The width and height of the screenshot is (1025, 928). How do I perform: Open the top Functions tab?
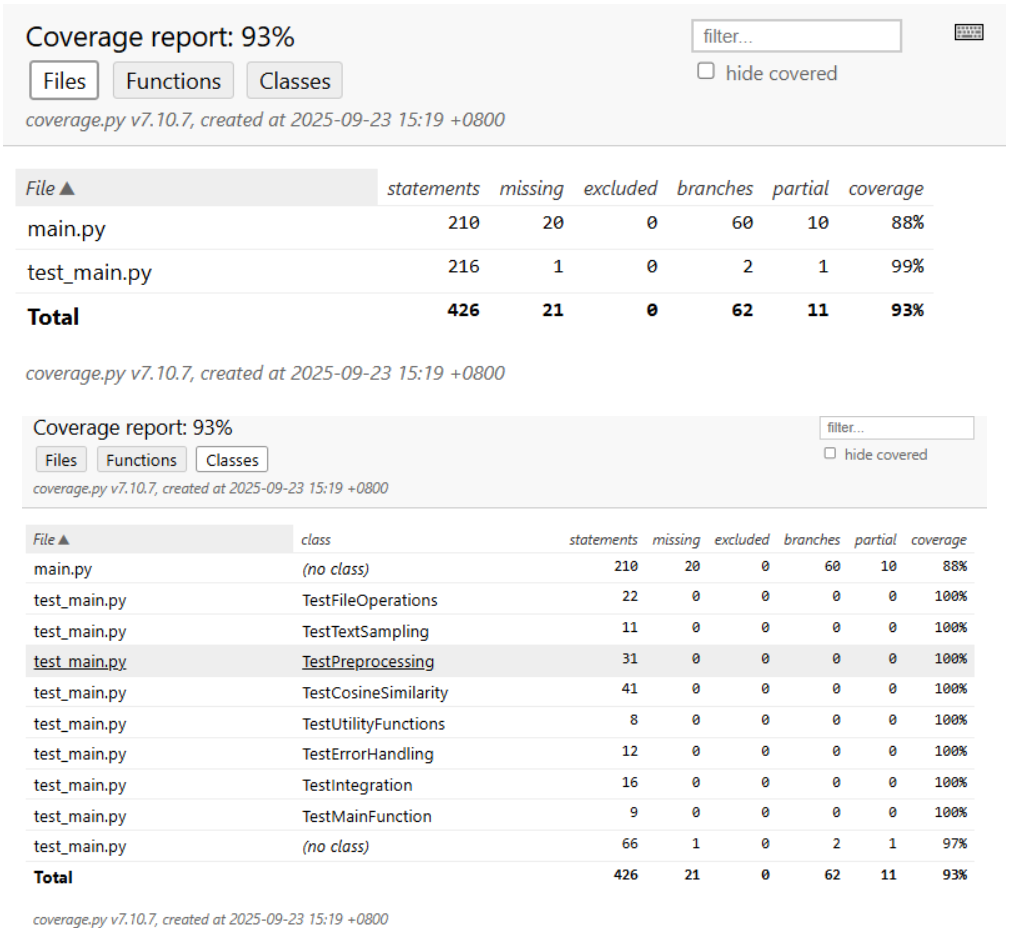click(173, 81)
